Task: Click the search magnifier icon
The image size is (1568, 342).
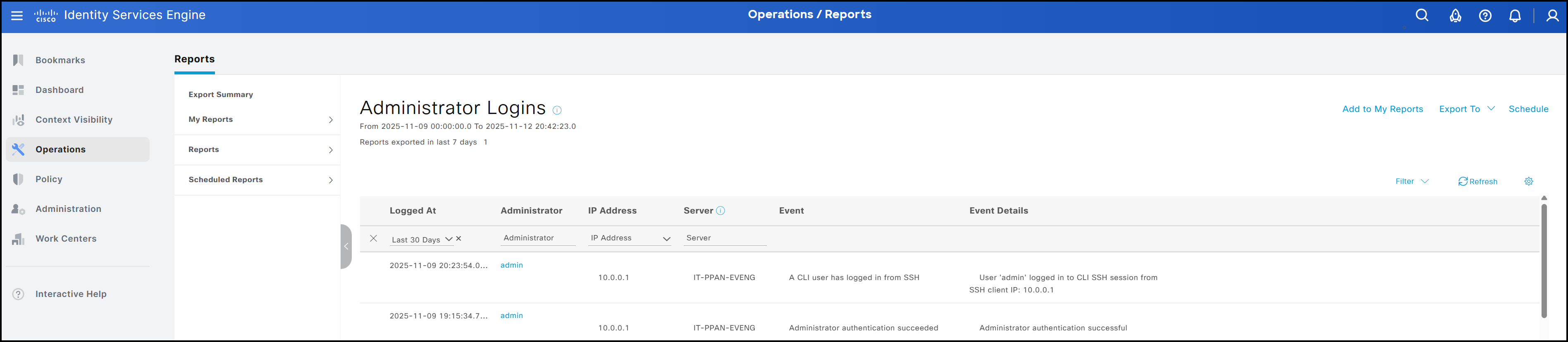Action: 1422,16
